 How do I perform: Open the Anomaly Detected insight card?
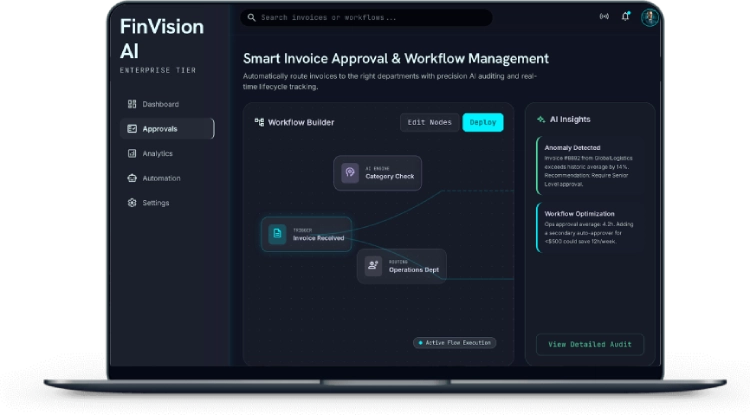[x=590, y=165]
